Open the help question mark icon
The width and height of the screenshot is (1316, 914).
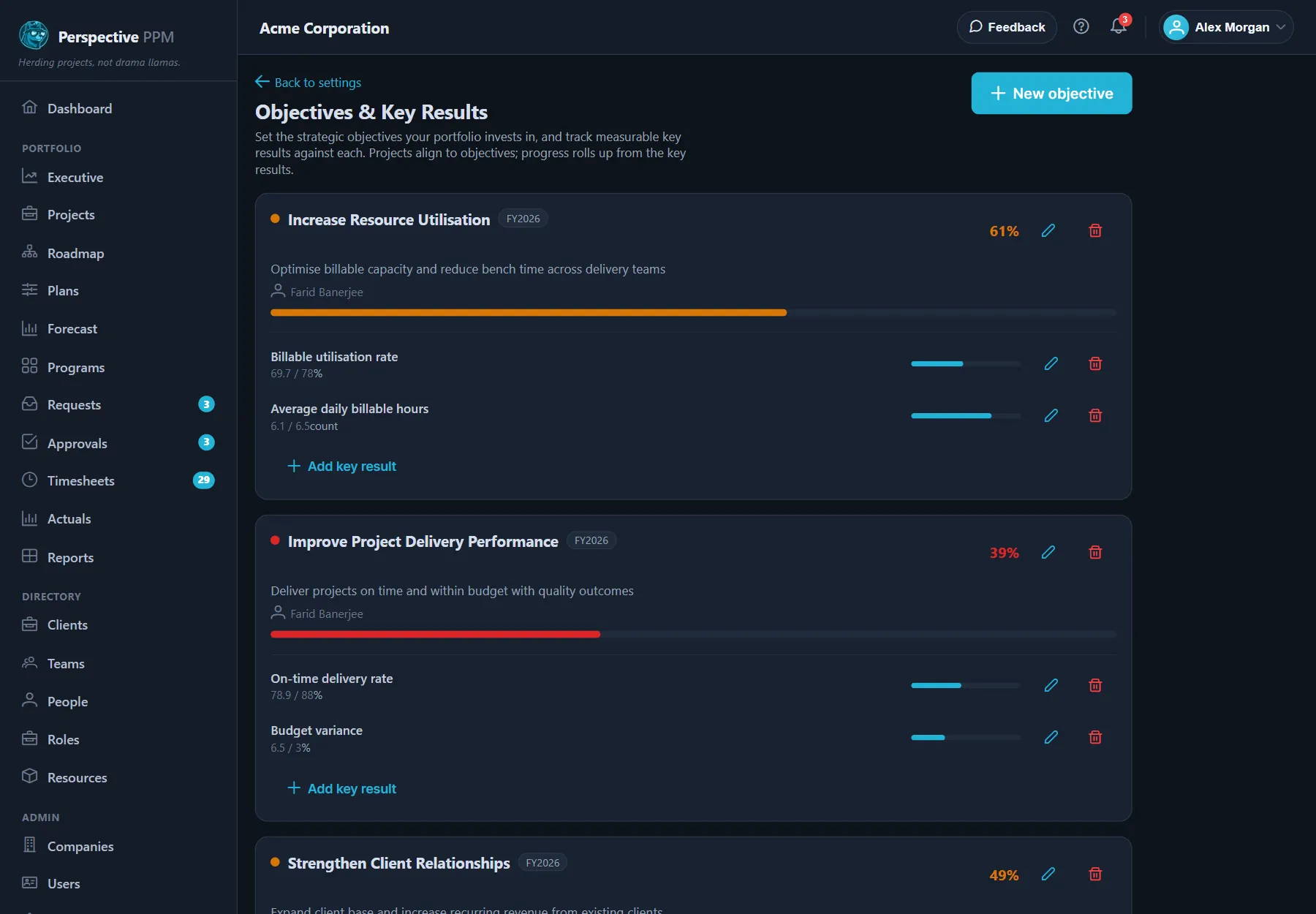coord(1081,27)
